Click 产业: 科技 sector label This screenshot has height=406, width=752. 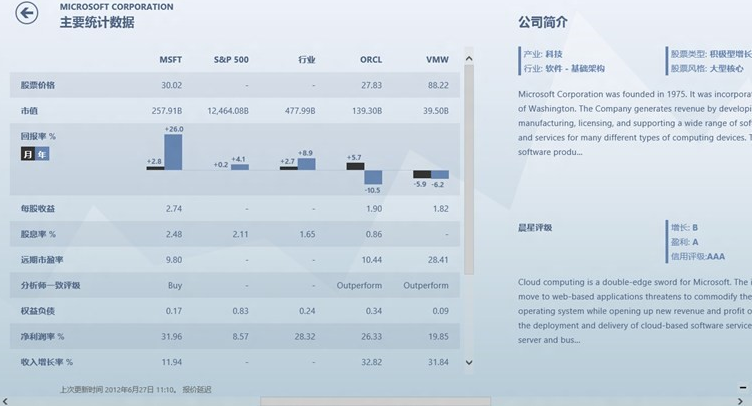point(542,54)
